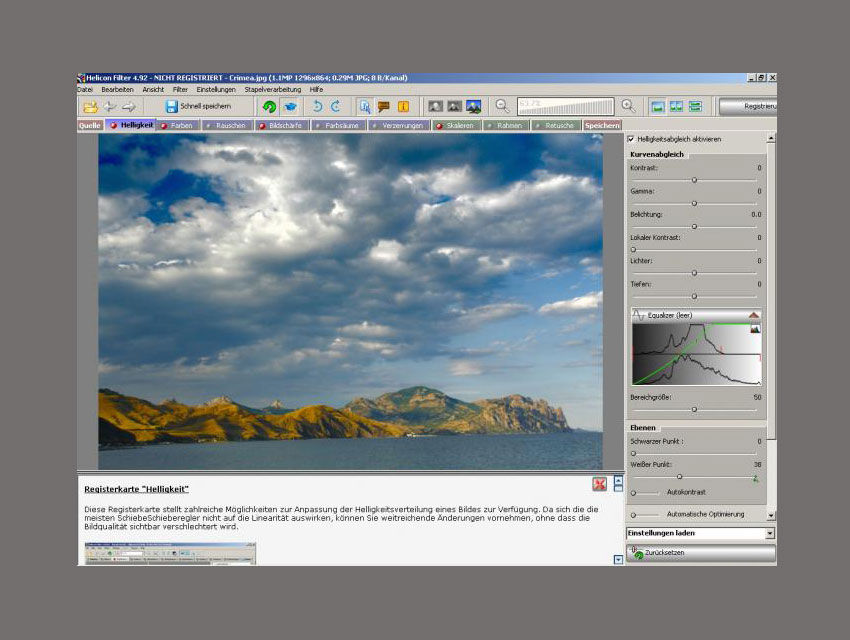Switch to the Farben tab
This screenshot has width=850, height=640.
coord(177,126)
